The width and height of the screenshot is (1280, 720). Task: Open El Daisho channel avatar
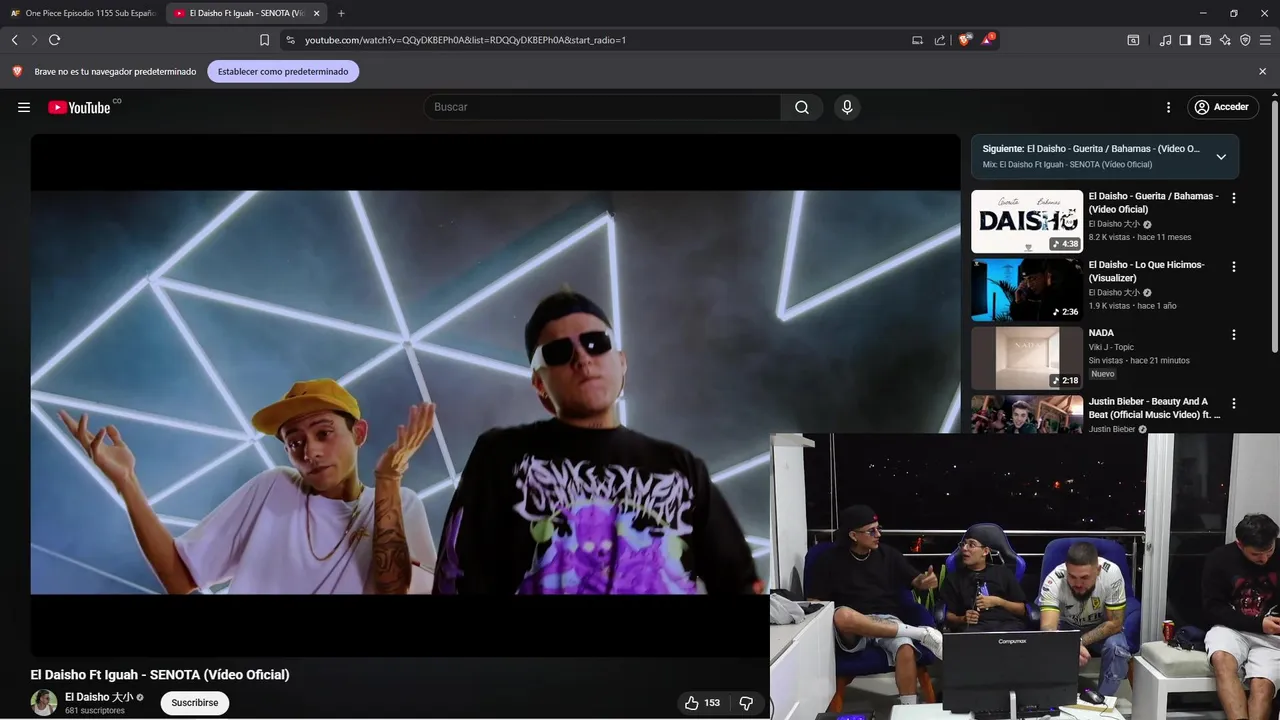(x=44, y=703)
